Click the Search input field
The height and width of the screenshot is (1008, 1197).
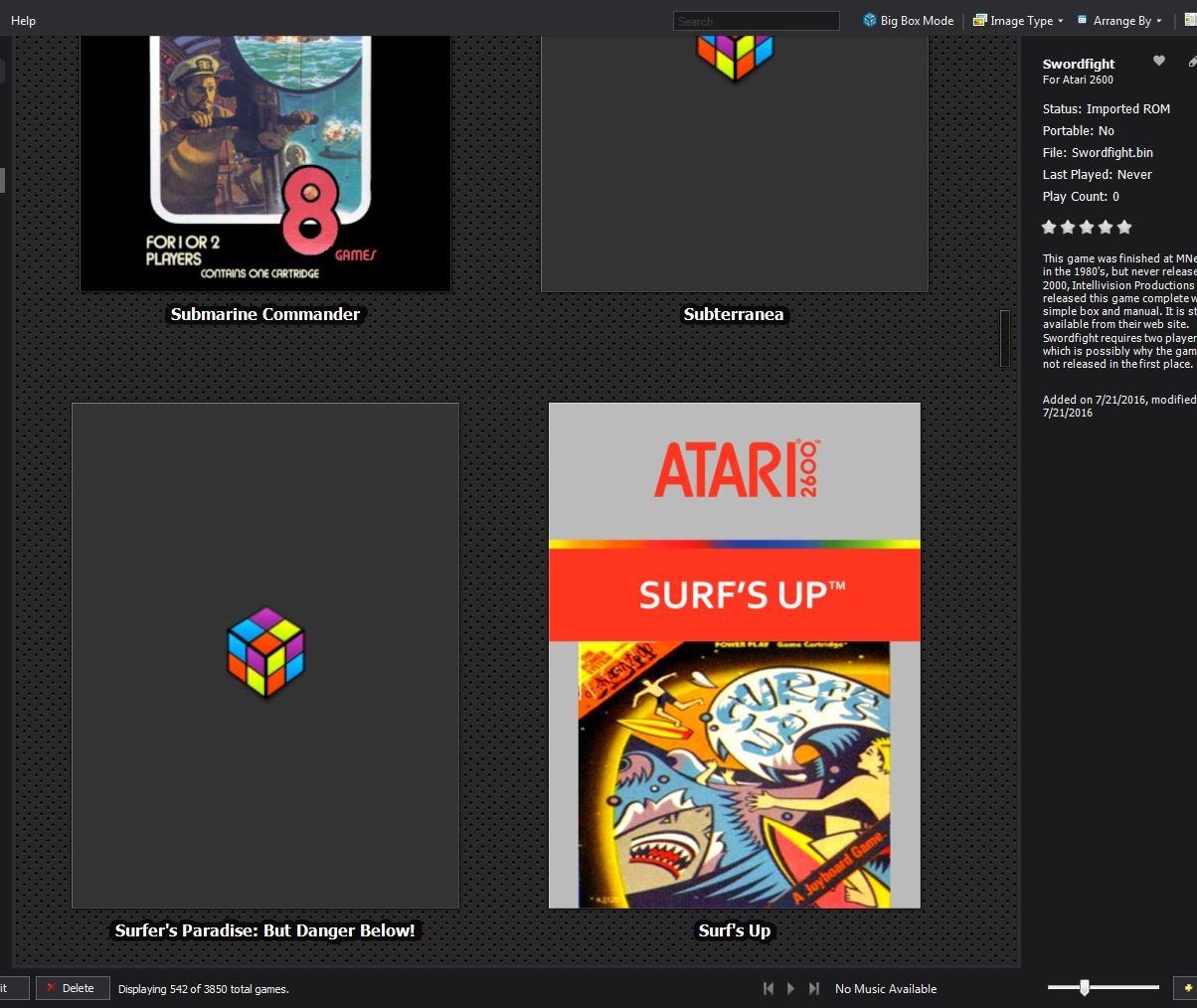coord(756,21)
